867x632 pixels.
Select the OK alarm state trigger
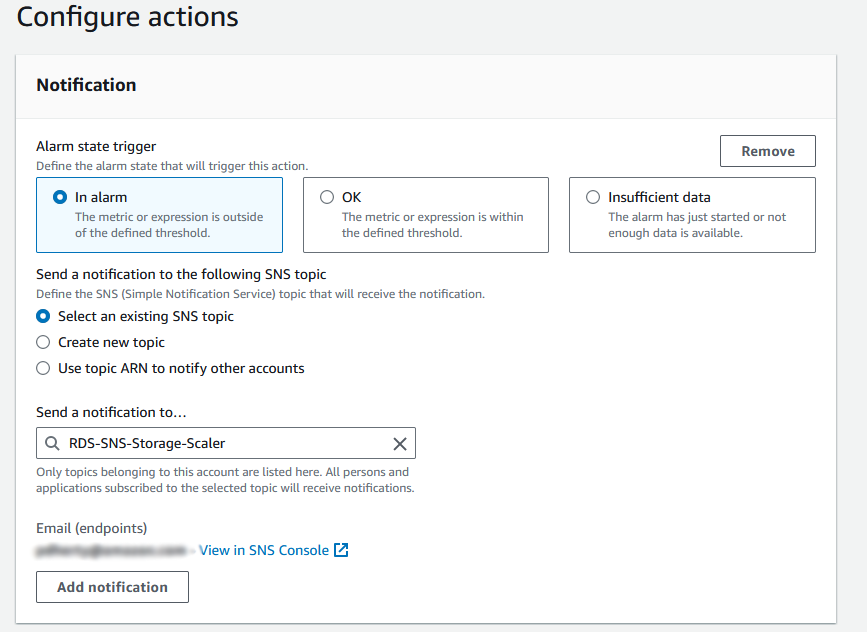point(327,196)
